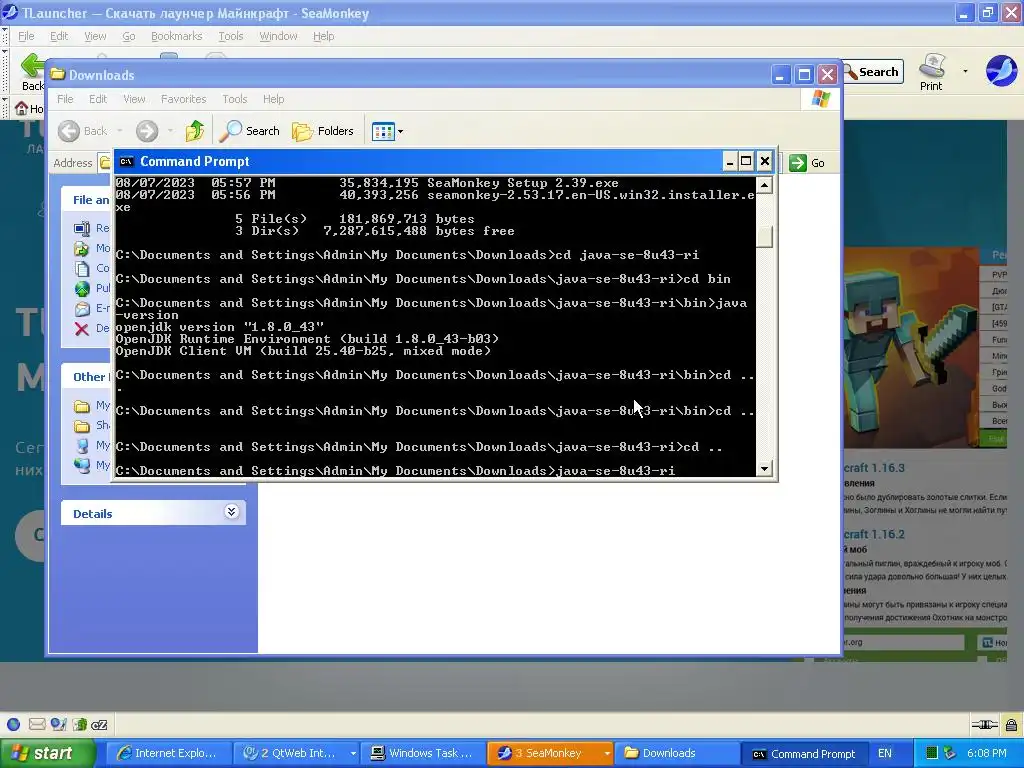This screenshot has width=1024, height=768.
Task: Open SeaMonkey Tools menu
Action: coord(231,36)
